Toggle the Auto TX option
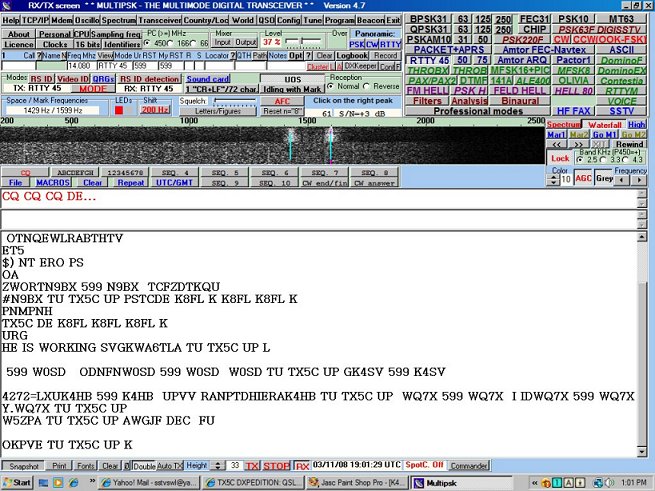Image resolution: width=655 pixels, height=491 pixels. [x=170, y=466]
